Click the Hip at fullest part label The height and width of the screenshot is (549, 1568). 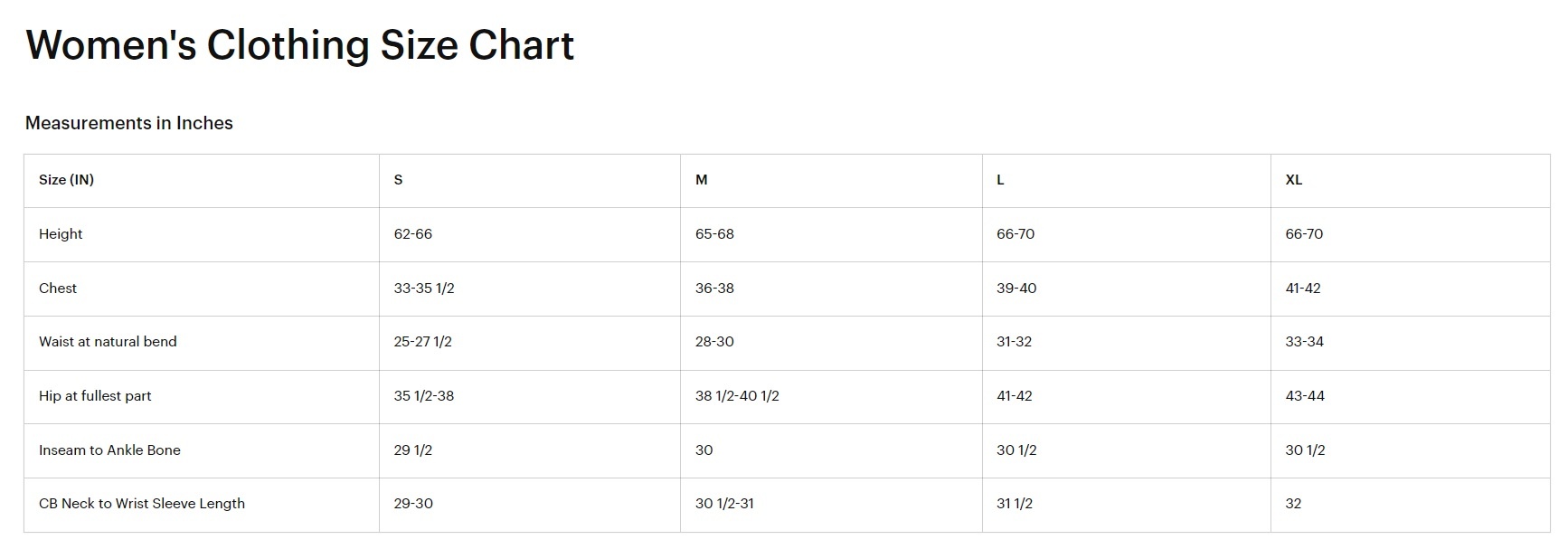pyautogui.click(x=95, y=396)
